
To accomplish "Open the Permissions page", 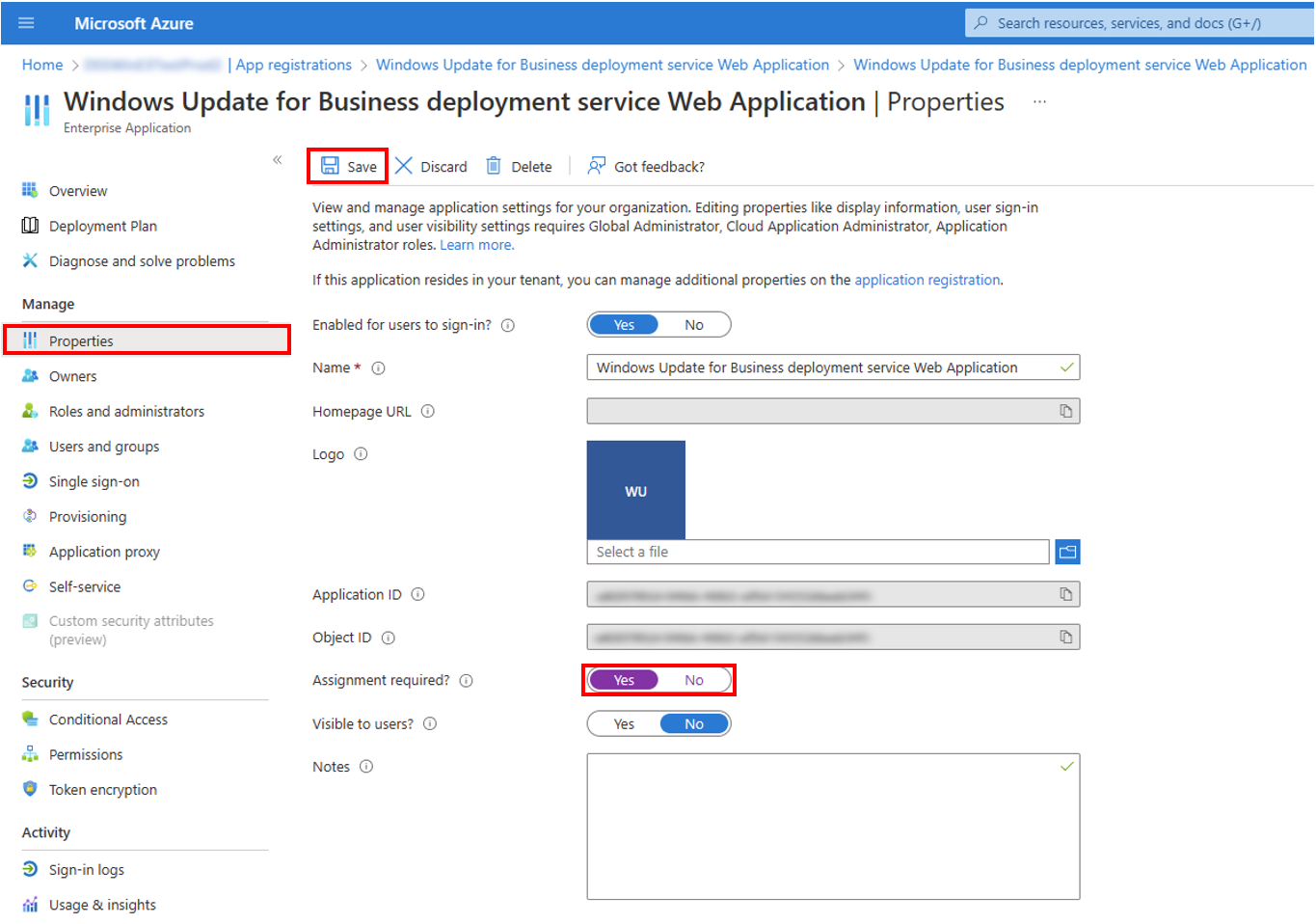I will [86, 754].
